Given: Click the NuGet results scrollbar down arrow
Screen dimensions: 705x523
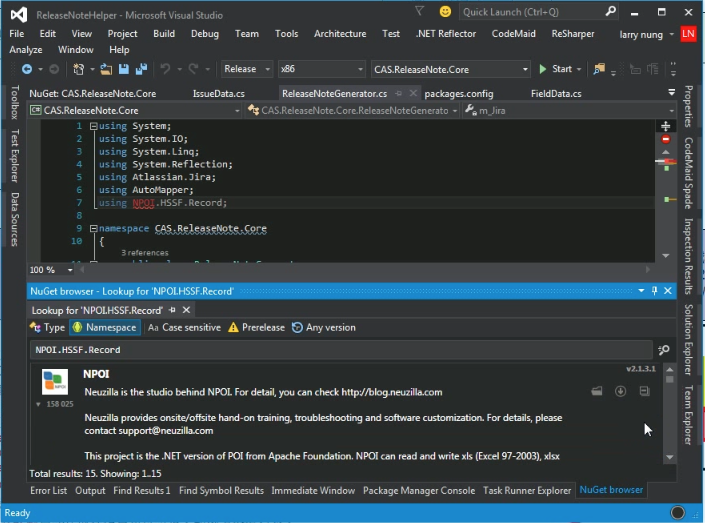Looking at the screenshot, I should (669, 457).
